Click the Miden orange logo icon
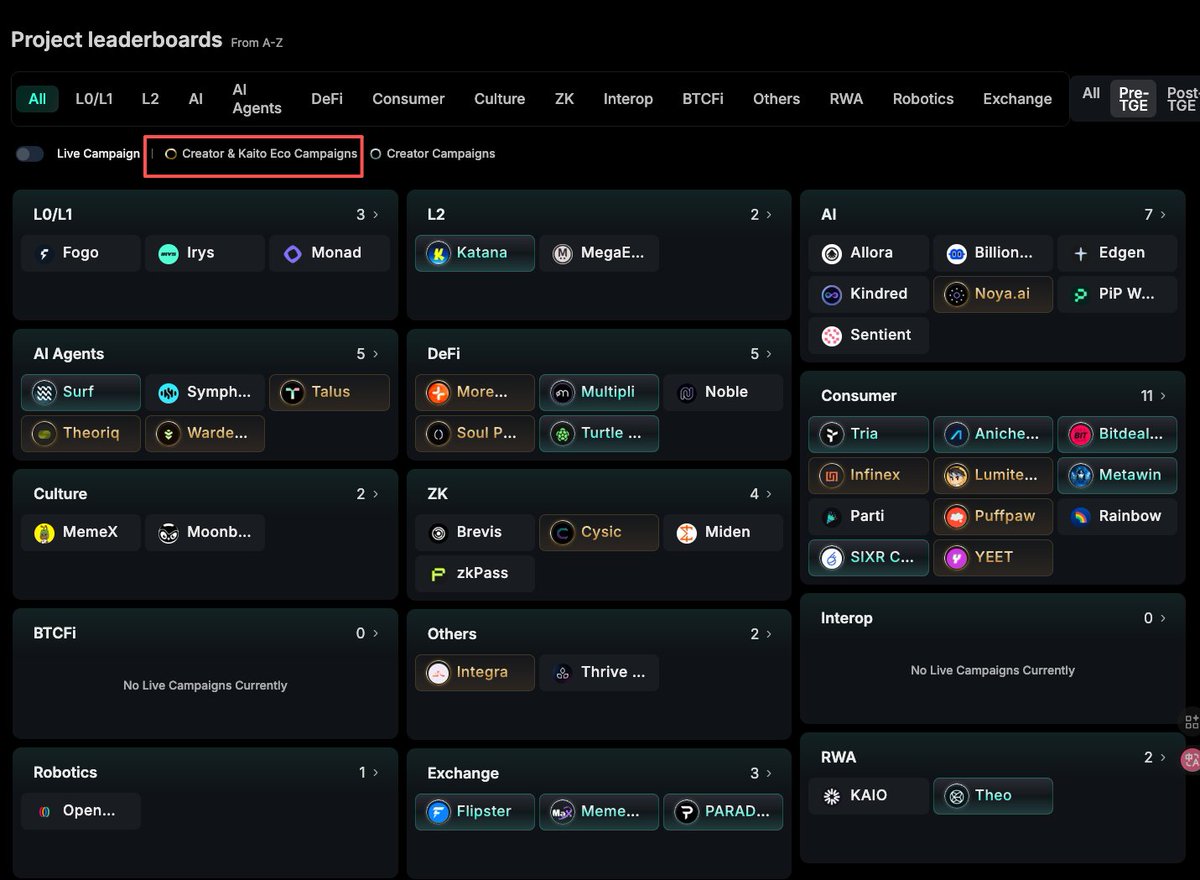 coord(686,533)
